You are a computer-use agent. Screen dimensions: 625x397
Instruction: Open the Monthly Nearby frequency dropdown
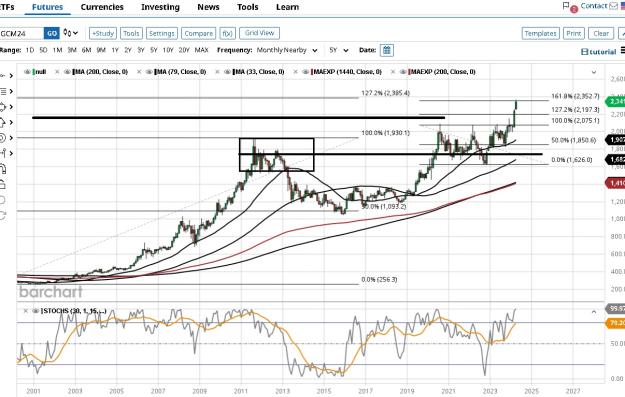click(287, 50)
